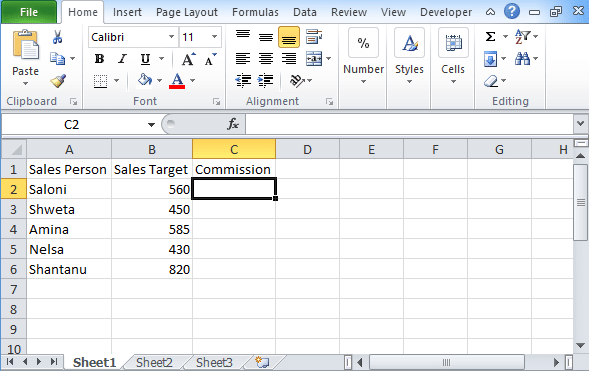589x371 pixels.
Task: Click the Wrap Text icon
Action: pos(314,37)
